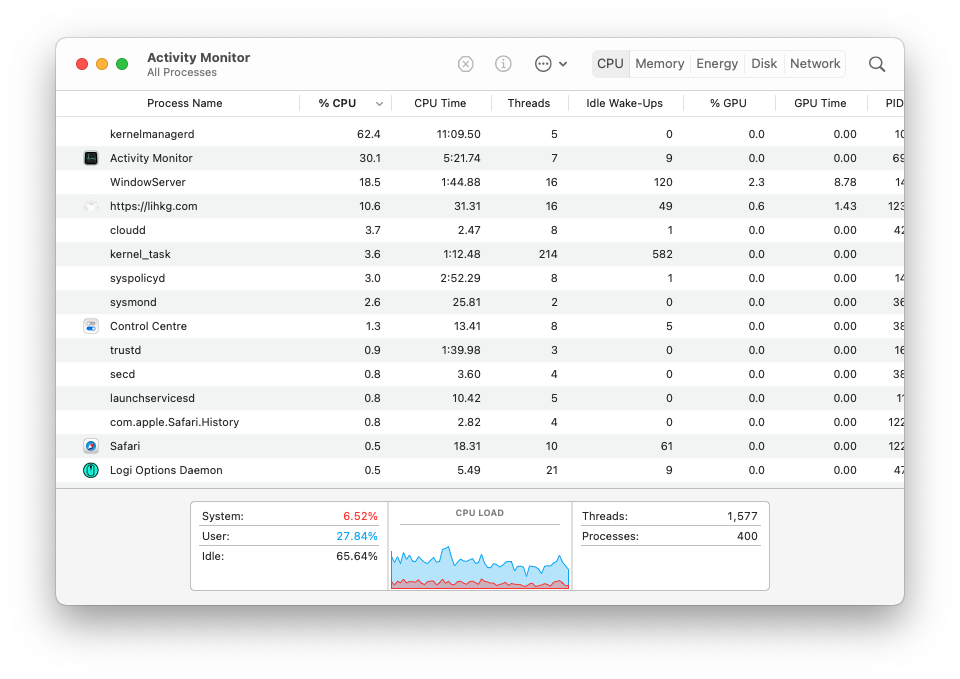The height and width of the screenshot is (679, 960).
Task: Open the process info (i) toolbar icon
Action: tap(503, 64)
